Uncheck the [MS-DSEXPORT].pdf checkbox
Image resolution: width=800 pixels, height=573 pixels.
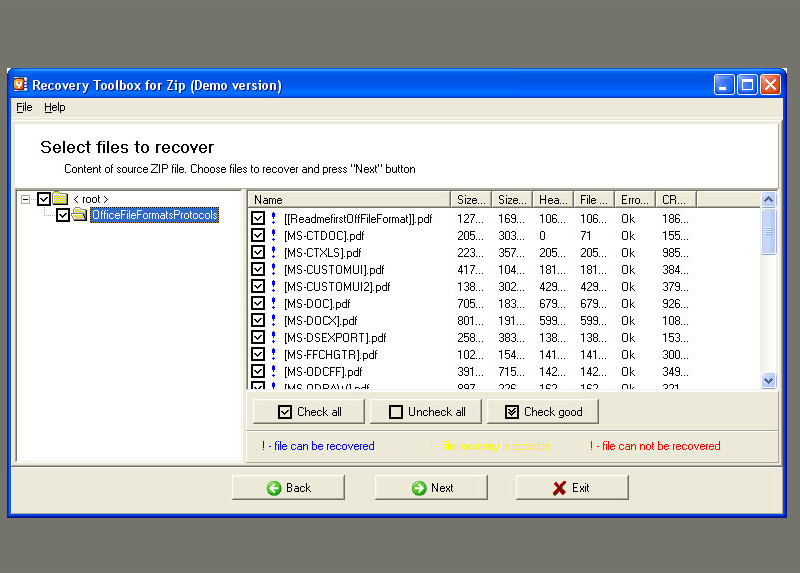coord(258,337)
